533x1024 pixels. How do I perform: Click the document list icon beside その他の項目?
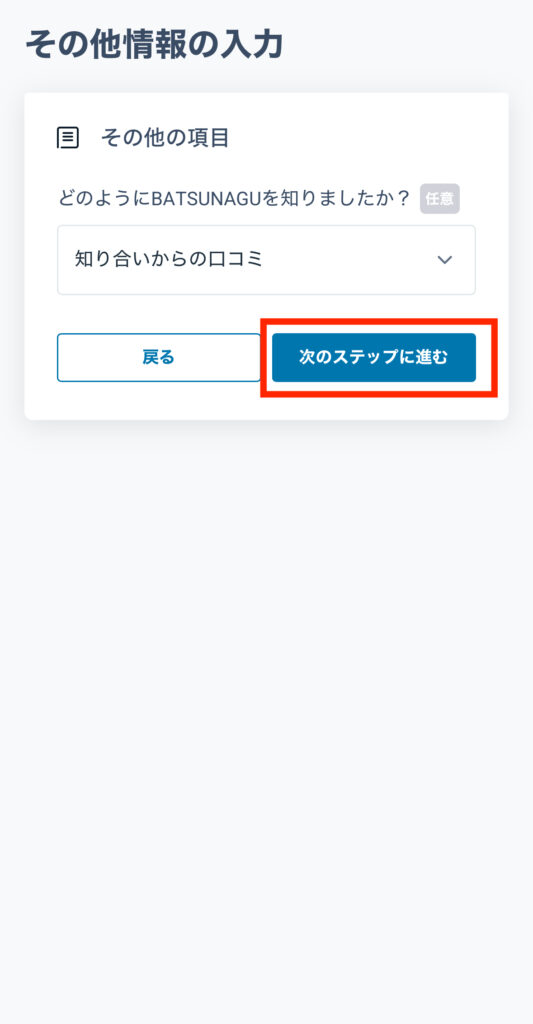point(68,138)
